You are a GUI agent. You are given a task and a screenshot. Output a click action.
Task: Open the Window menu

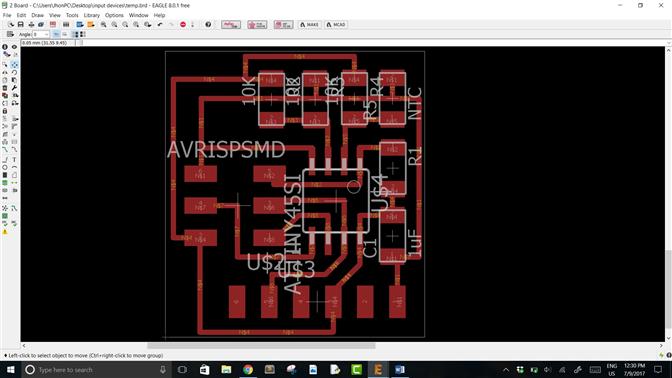138,15
